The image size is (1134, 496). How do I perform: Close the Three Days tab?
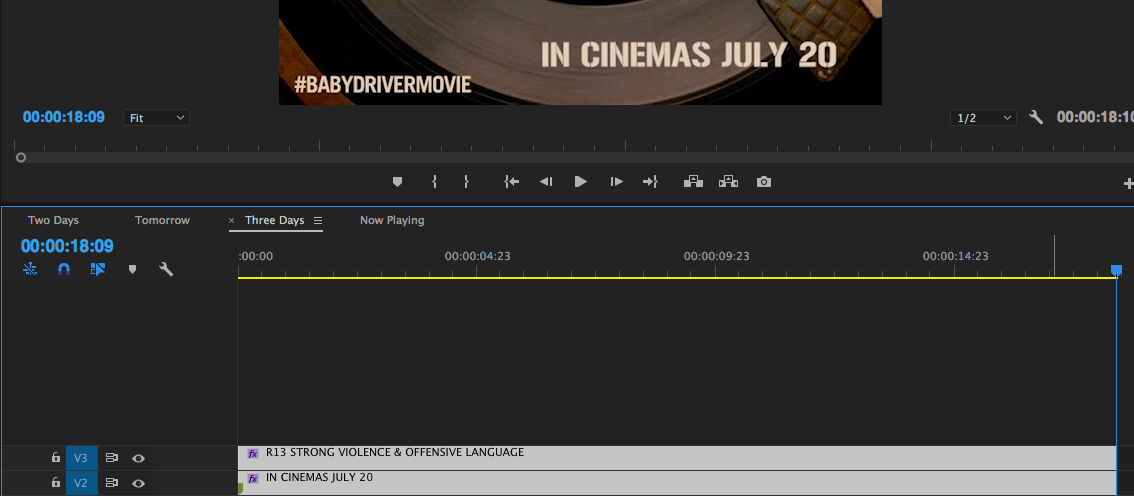click(231, 221)
